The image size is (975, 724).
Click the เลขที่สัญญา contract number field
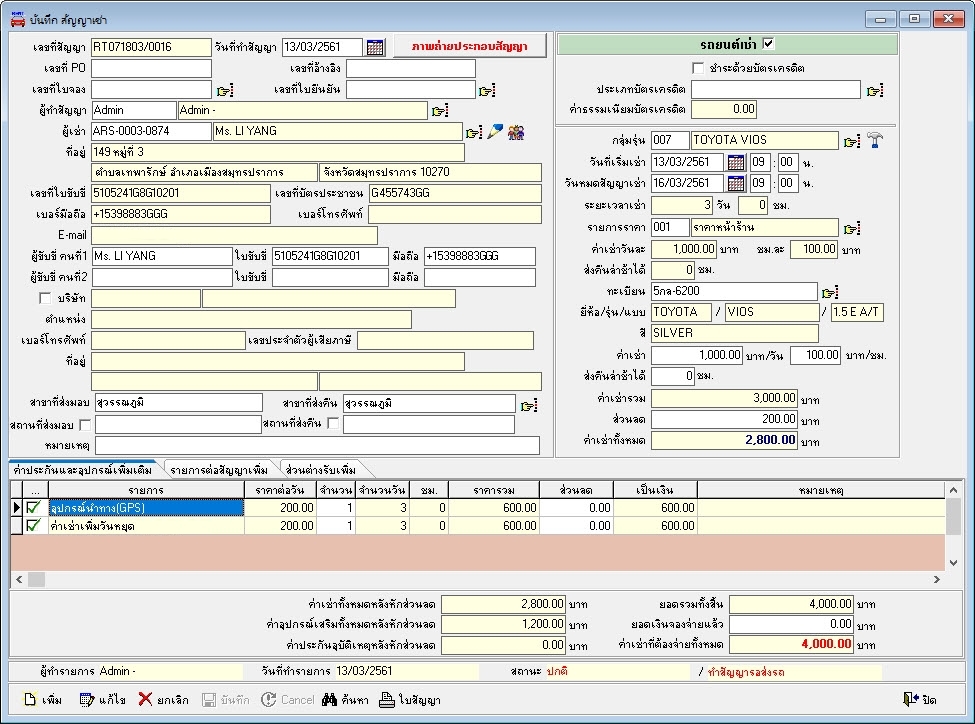pyautogui.click(x=151, y=47)
